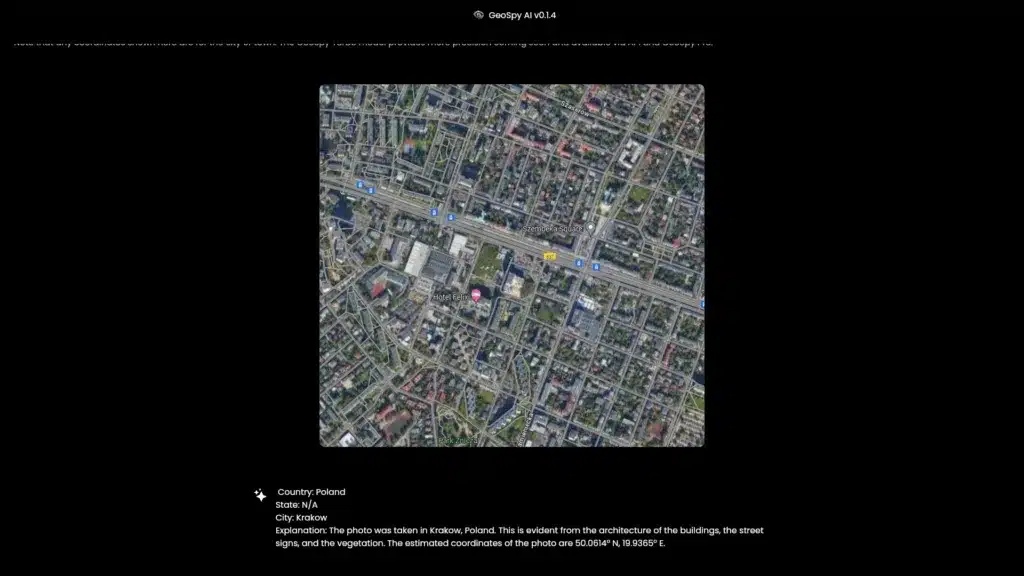This screenshot has width=1024, height=576.
Task: Click the sparkle icon beside the results
Action: pyautogui.click(x=260, y=495)
